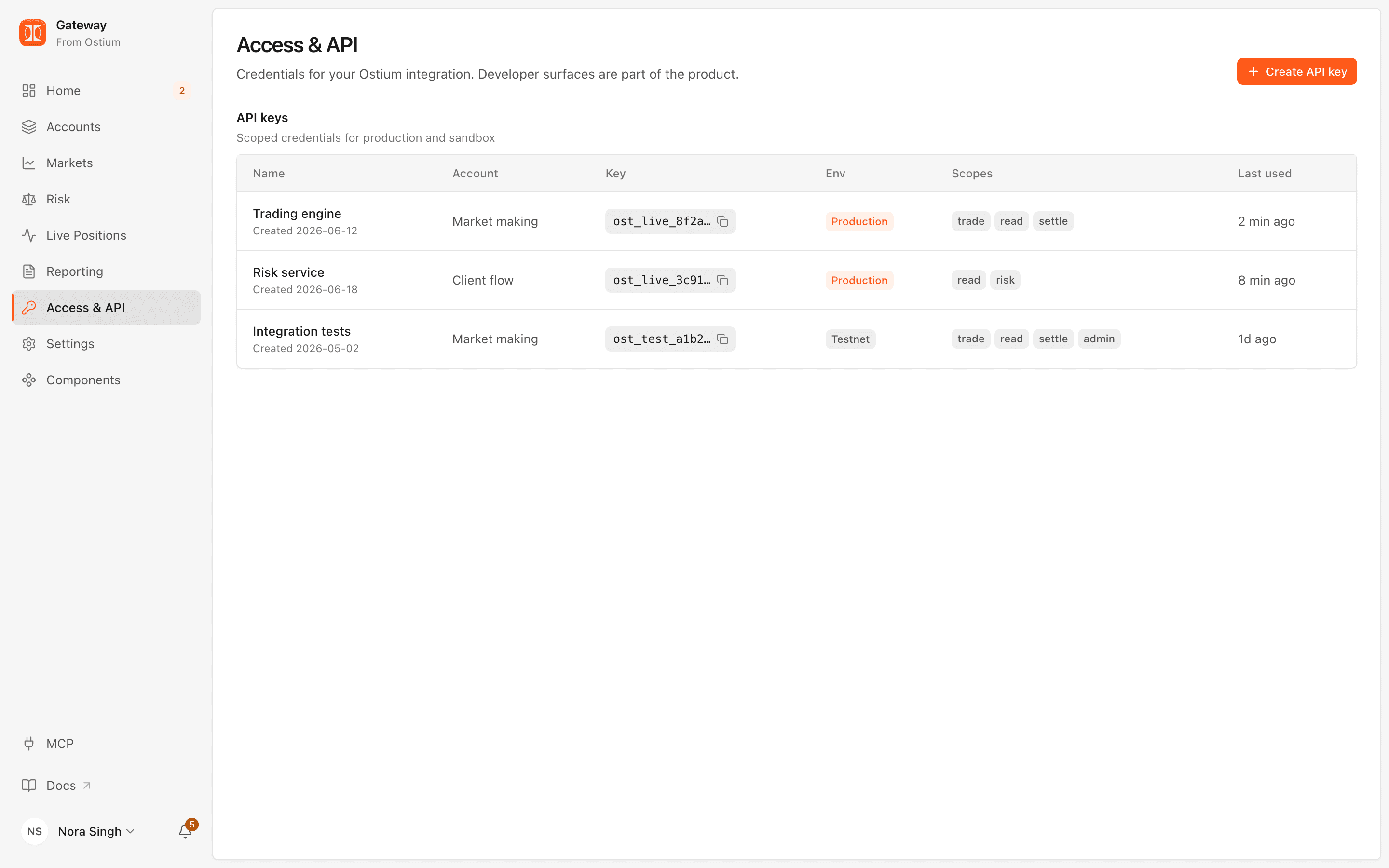Screen dimensions: 1389x868
Task: Click read scope on Risk service row
Action: [x=968, y=280]
